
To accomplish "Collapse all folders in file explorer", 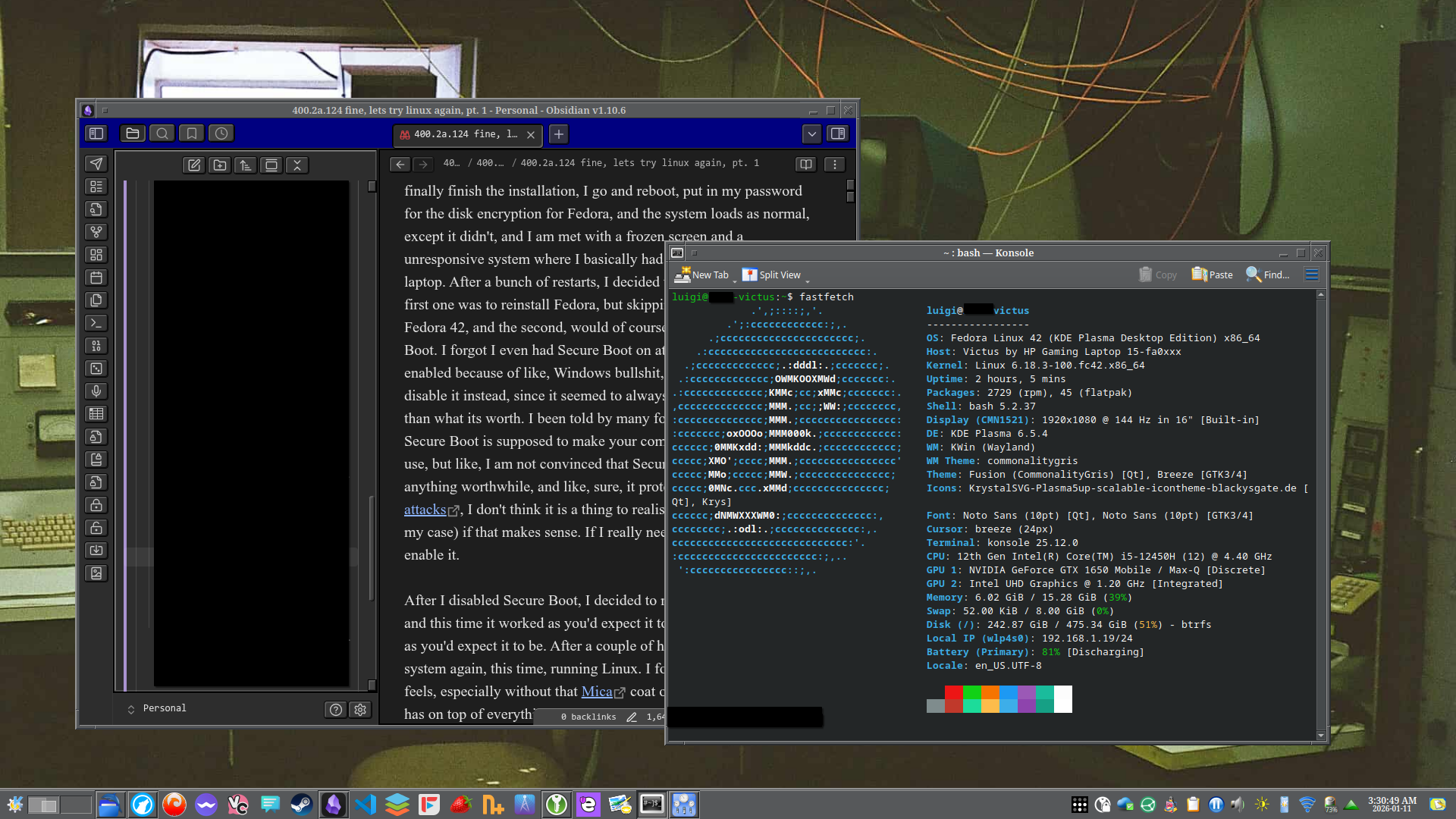I will [297, 165].
